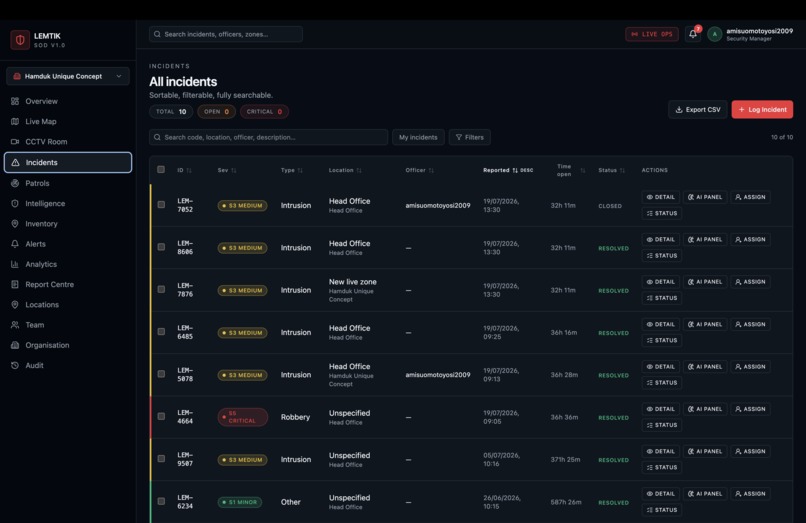Sort the table by ID column
Viewport: 806px width, 523px height.
pyautogui.click(x=184, y=170)
